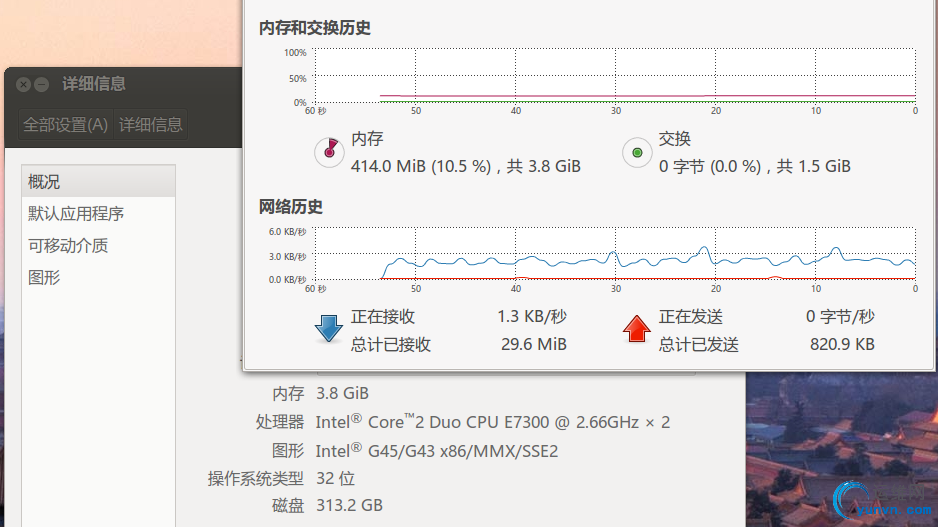Click the 内存和交换历史 heading
Screen dimensions: 938x527
(315, 29)
